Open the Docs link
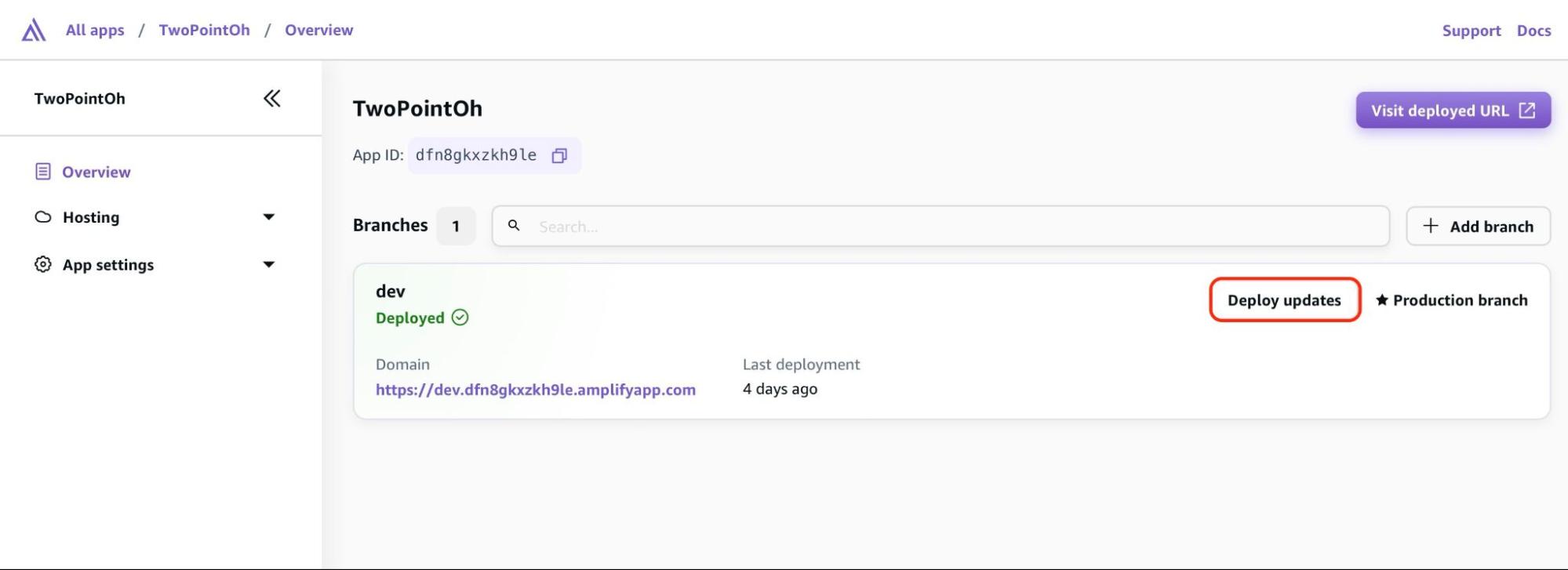The height and width of the screenshot is (570, 1568). click(1534, 31)
